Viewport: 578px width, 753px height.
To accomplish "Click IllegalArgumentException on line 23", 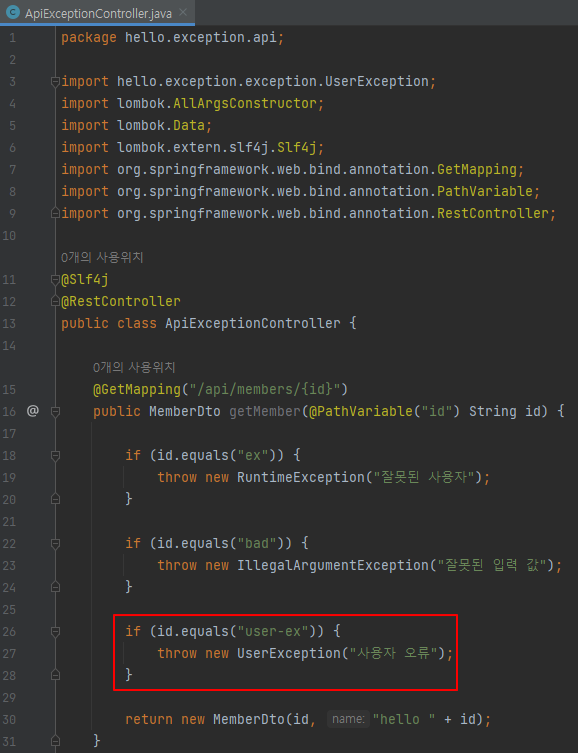I will (333, 565).
